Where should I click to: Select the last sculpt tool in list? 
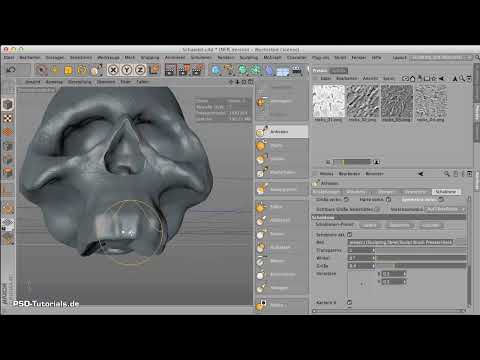pos(282,305)
